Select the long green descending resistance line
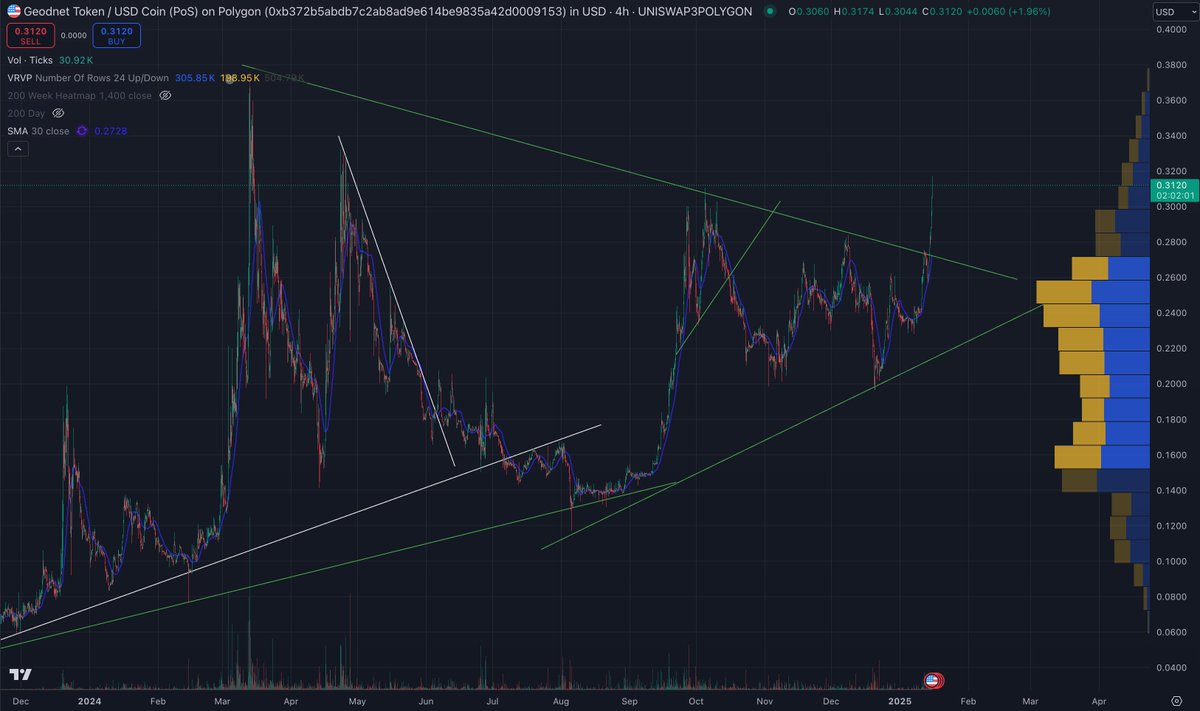 point(628,172)
